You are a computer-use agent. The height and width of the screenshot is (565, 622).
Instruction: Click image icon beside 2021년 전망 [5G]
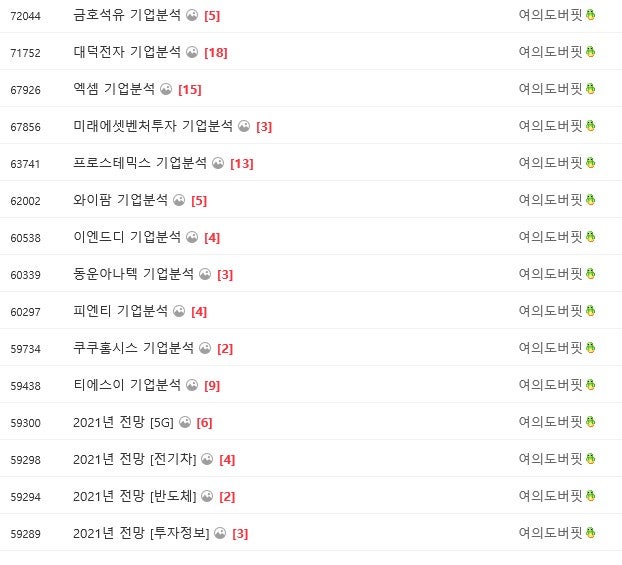pos(185,422)
